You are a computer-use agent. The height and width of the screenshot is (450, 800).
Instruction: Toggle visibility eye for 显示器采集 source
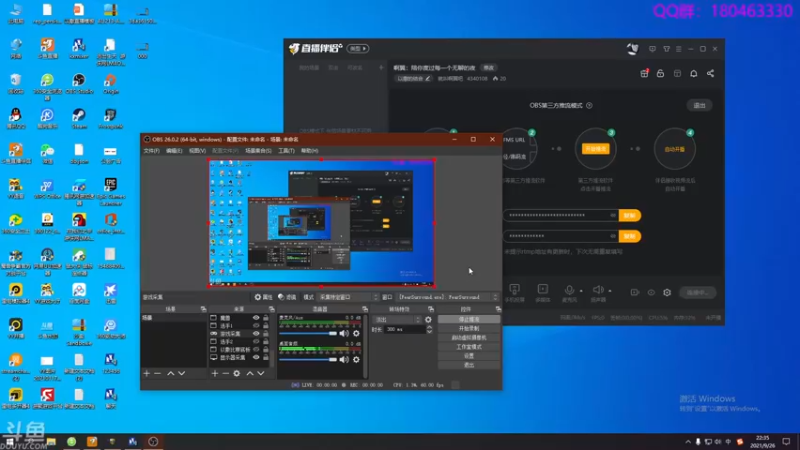click(x=256, y=358)
